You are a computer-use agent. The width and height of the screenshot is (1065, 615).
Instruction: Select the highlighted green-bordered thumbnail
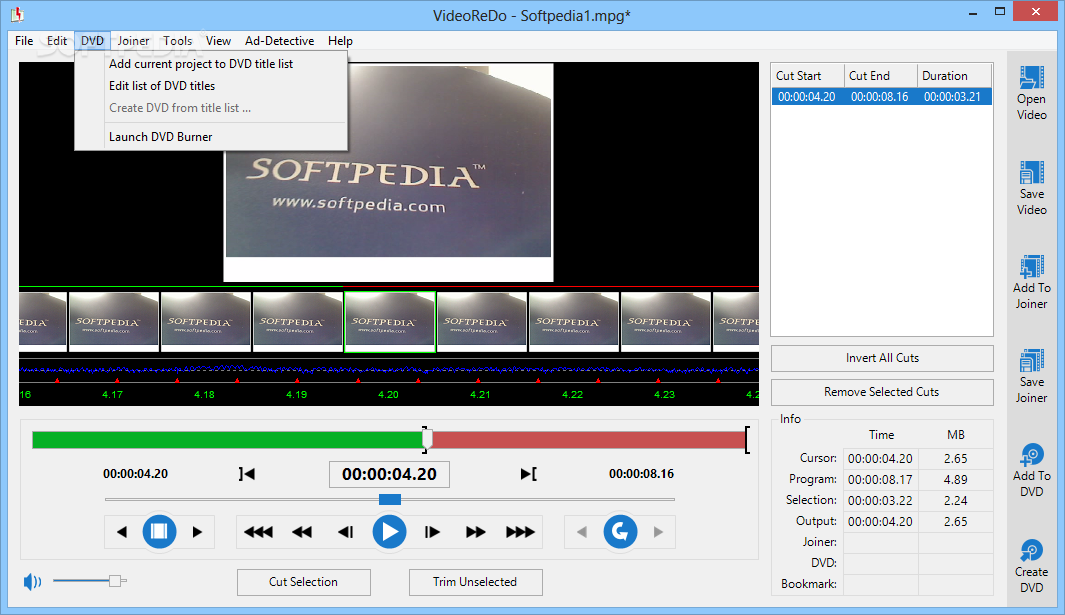(x=390, y=321)
